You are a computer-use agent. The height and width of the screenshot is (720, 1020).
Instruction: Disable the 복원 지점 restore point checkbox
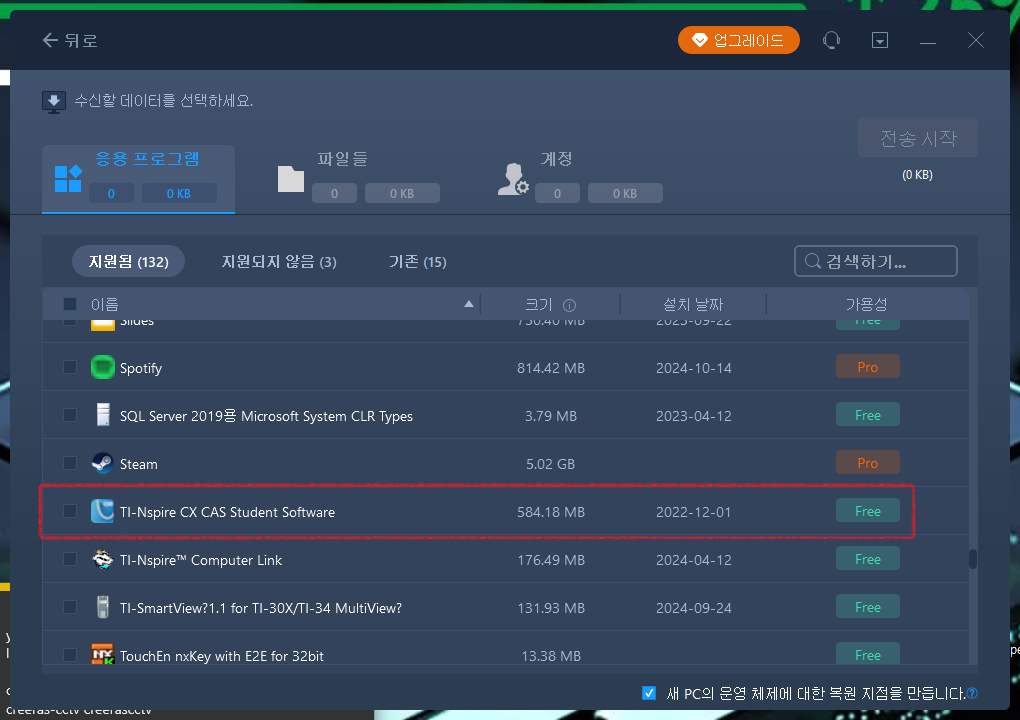click(649, 692)
